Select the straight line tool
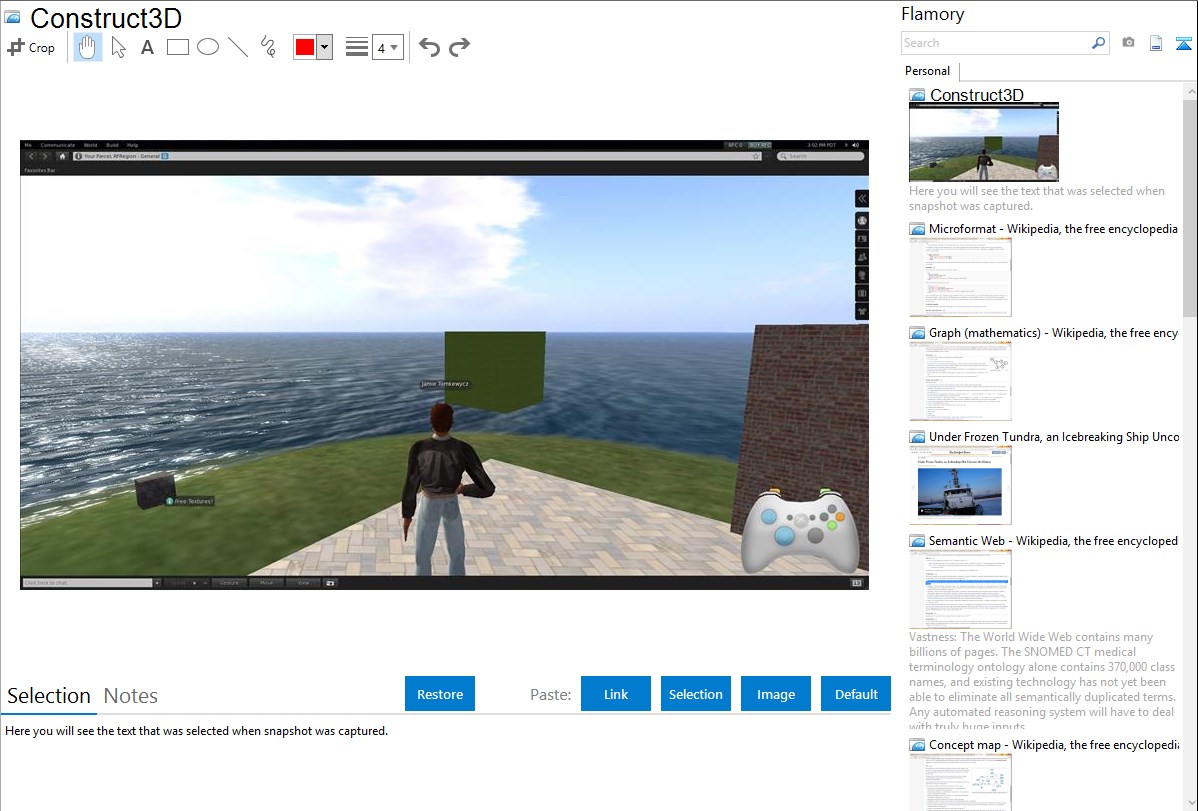The width and height of the screenshot is (1198, 811). [x=238, y=47]
